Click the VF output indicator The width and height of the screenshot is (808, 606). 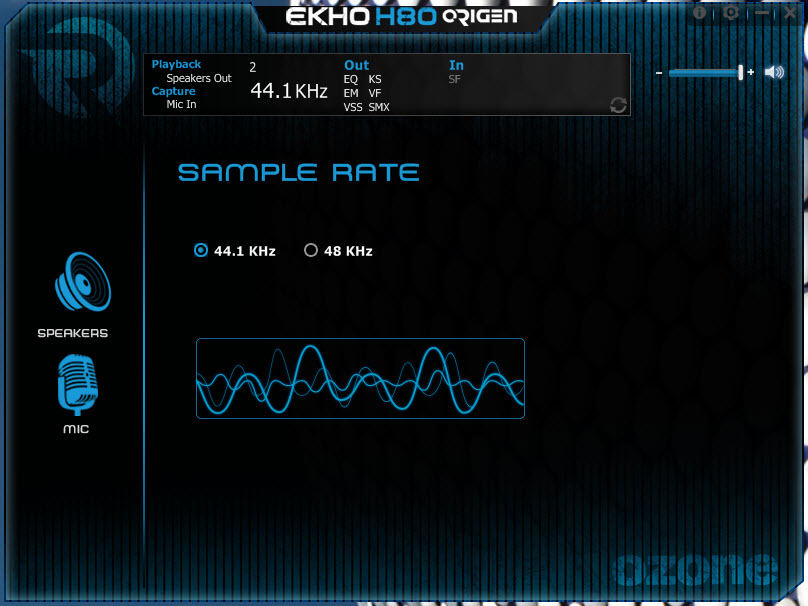(375, 93)
